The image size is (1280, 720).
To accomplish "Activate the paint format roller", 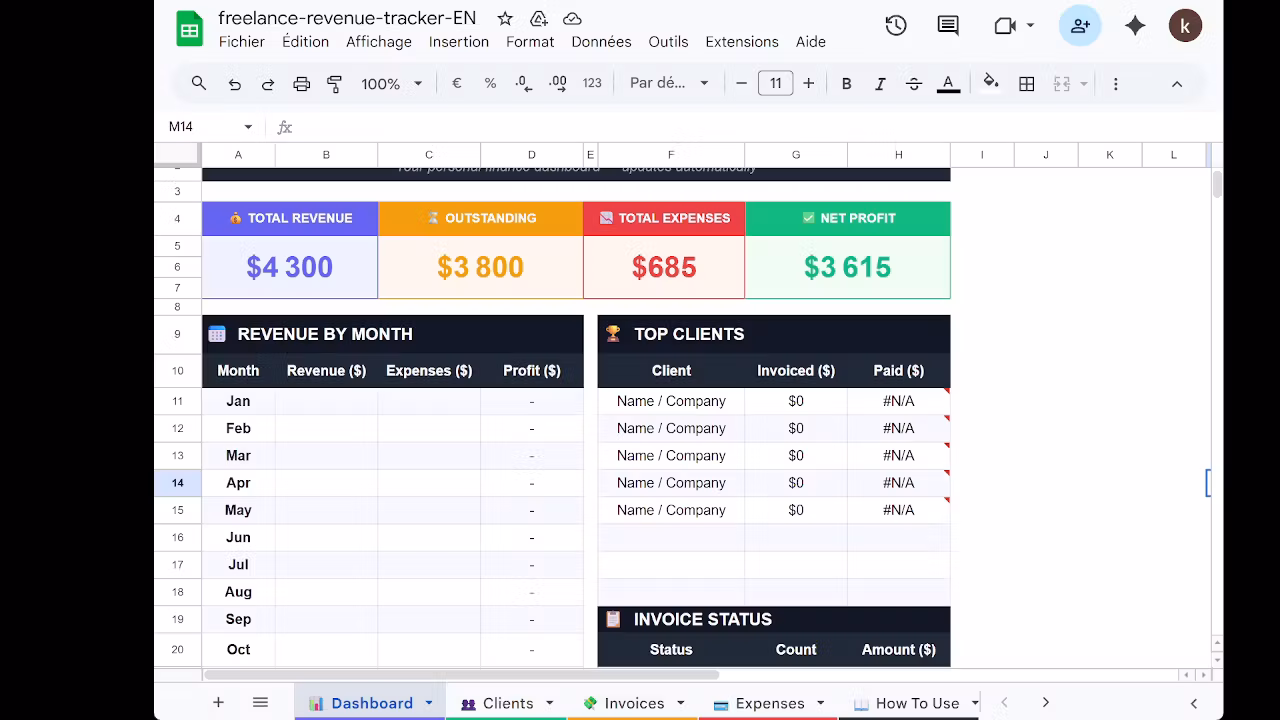I will (335, 84).
